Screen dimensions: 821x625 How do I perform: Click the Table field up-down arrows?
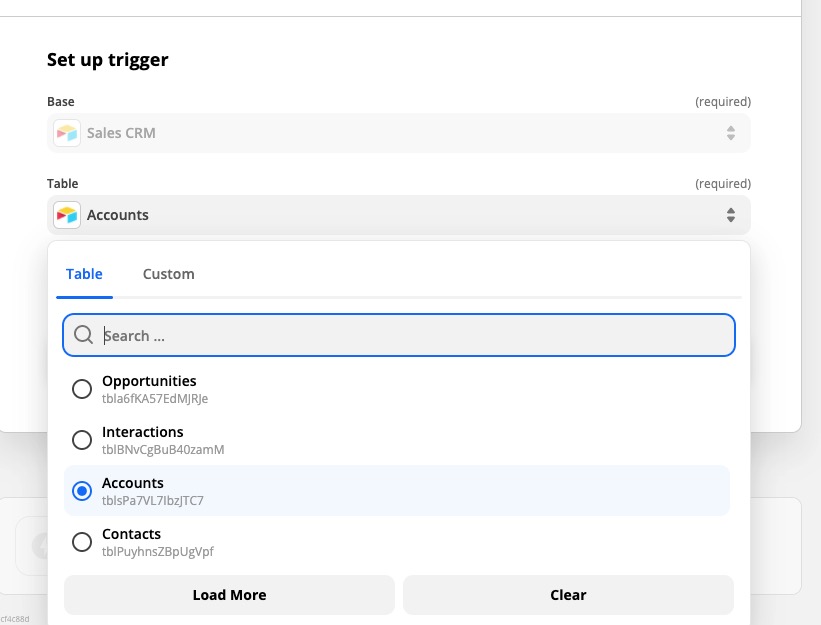(731, 215)
